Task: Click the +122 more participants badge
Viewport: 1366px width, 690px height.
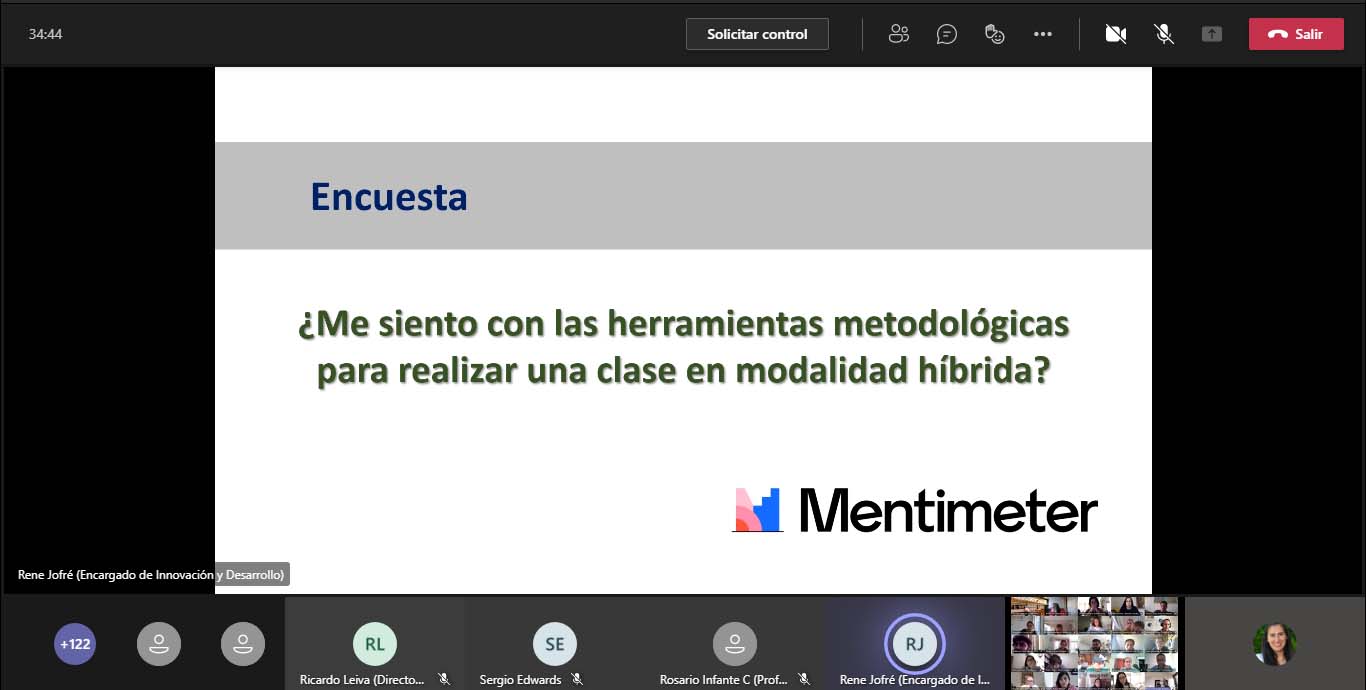Action: (75, 644)
